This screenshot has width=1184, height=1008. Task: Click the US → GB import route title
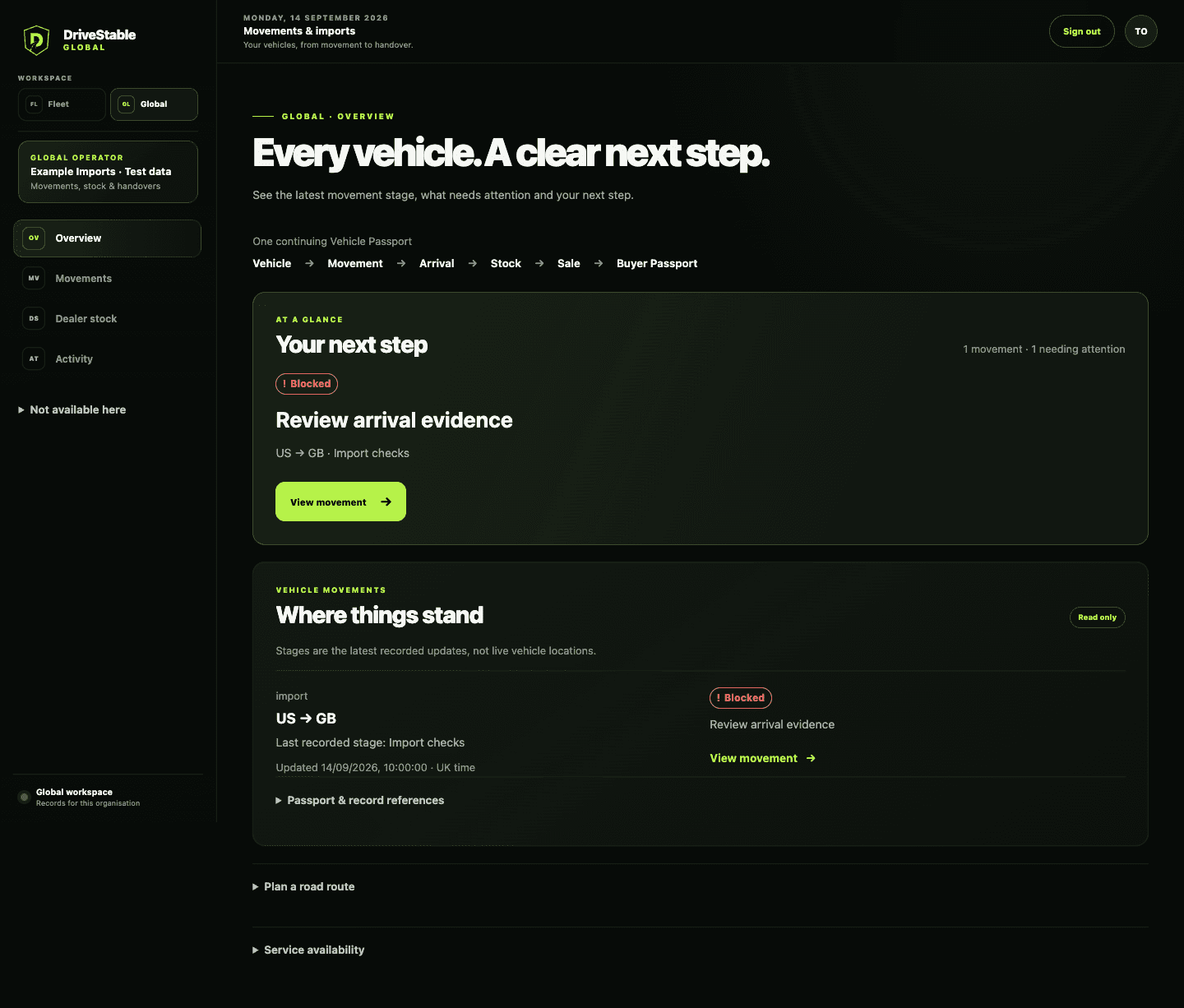point(306,719)
